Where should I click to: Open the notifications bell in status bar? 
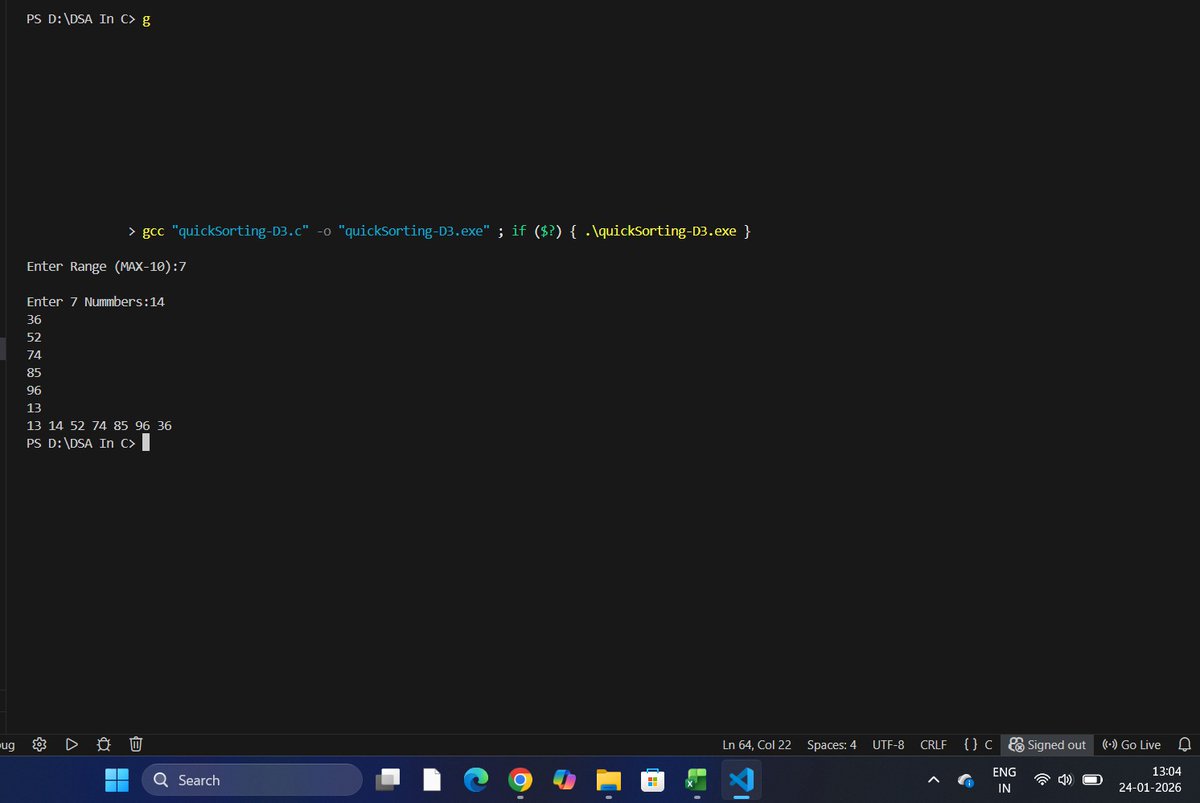1185,745
